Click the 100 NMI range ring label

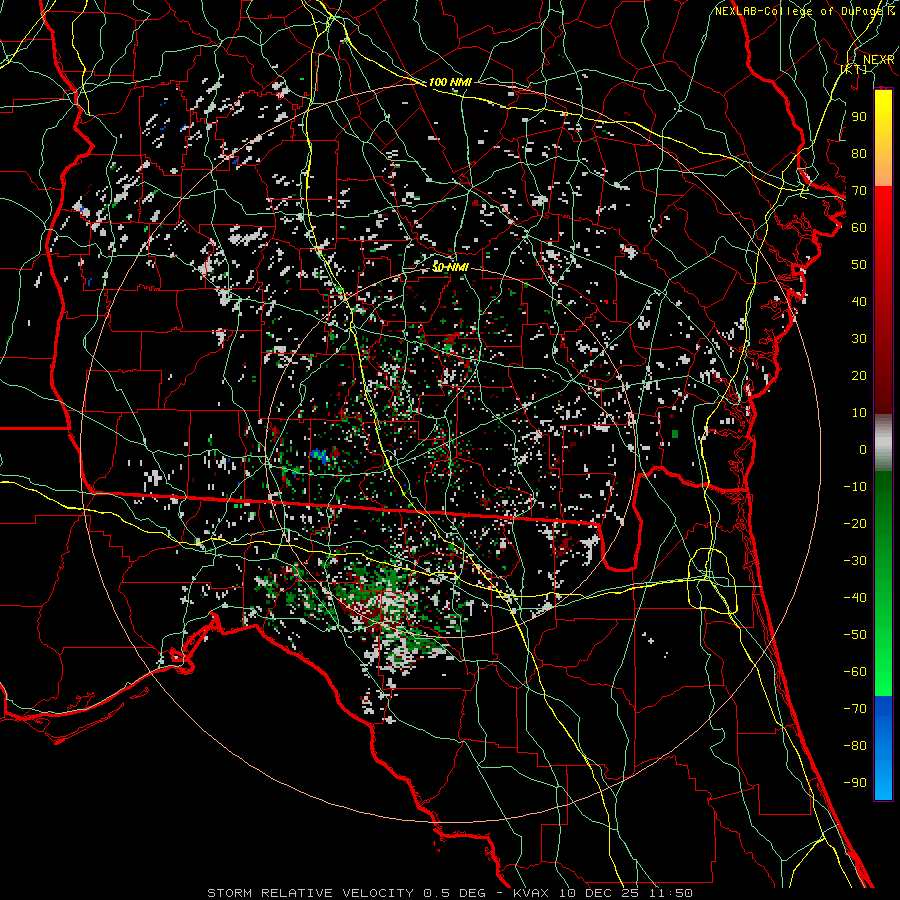[450, 82]
